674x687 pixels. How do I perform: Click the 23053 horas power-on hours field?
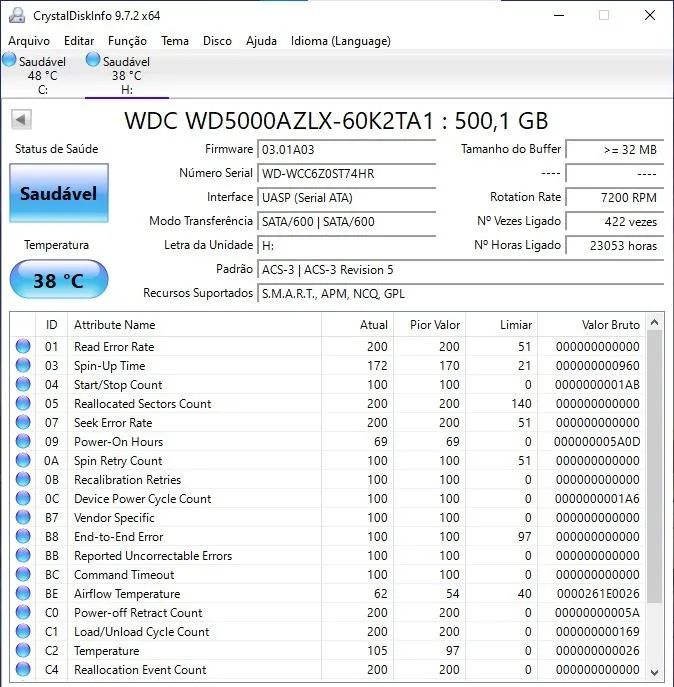pyautogui.click(x=615, y=246)
